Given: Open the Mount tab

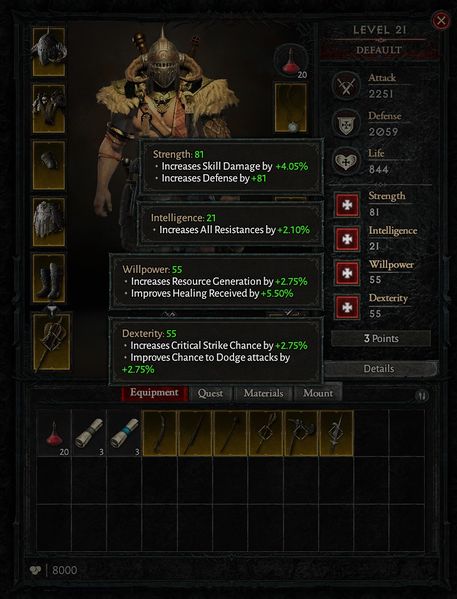Looking at the screenshot, I should (x=318, y=393).
